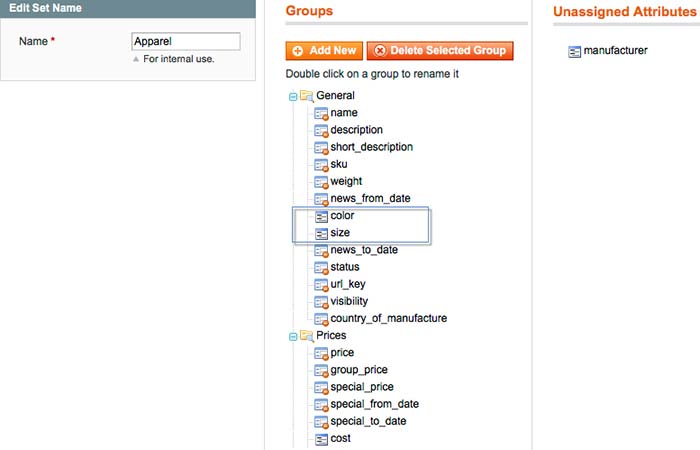Screen dimensions: 700x450
Task: Select the color attribute icon
Action: pyautogui.click(x=321, y=216)
